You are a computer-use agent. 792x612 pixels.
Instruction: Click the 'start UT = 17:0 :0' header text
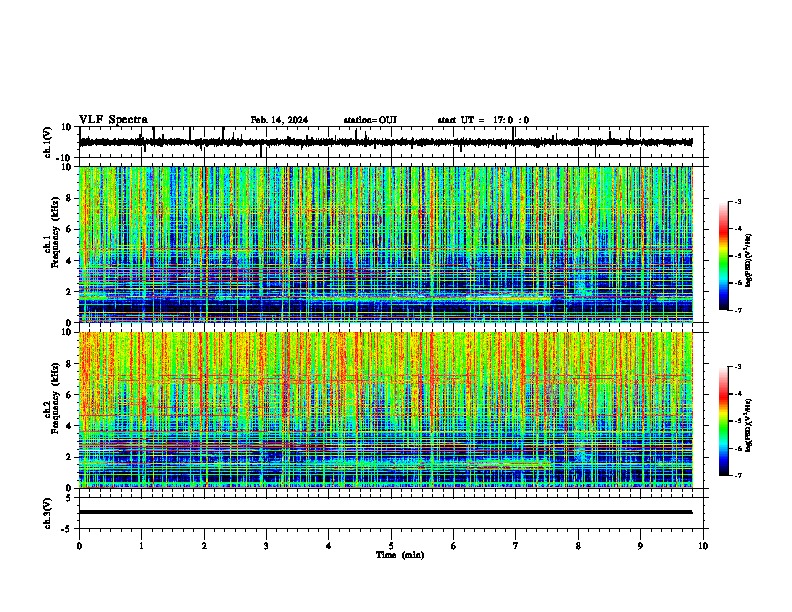point(483,120)
